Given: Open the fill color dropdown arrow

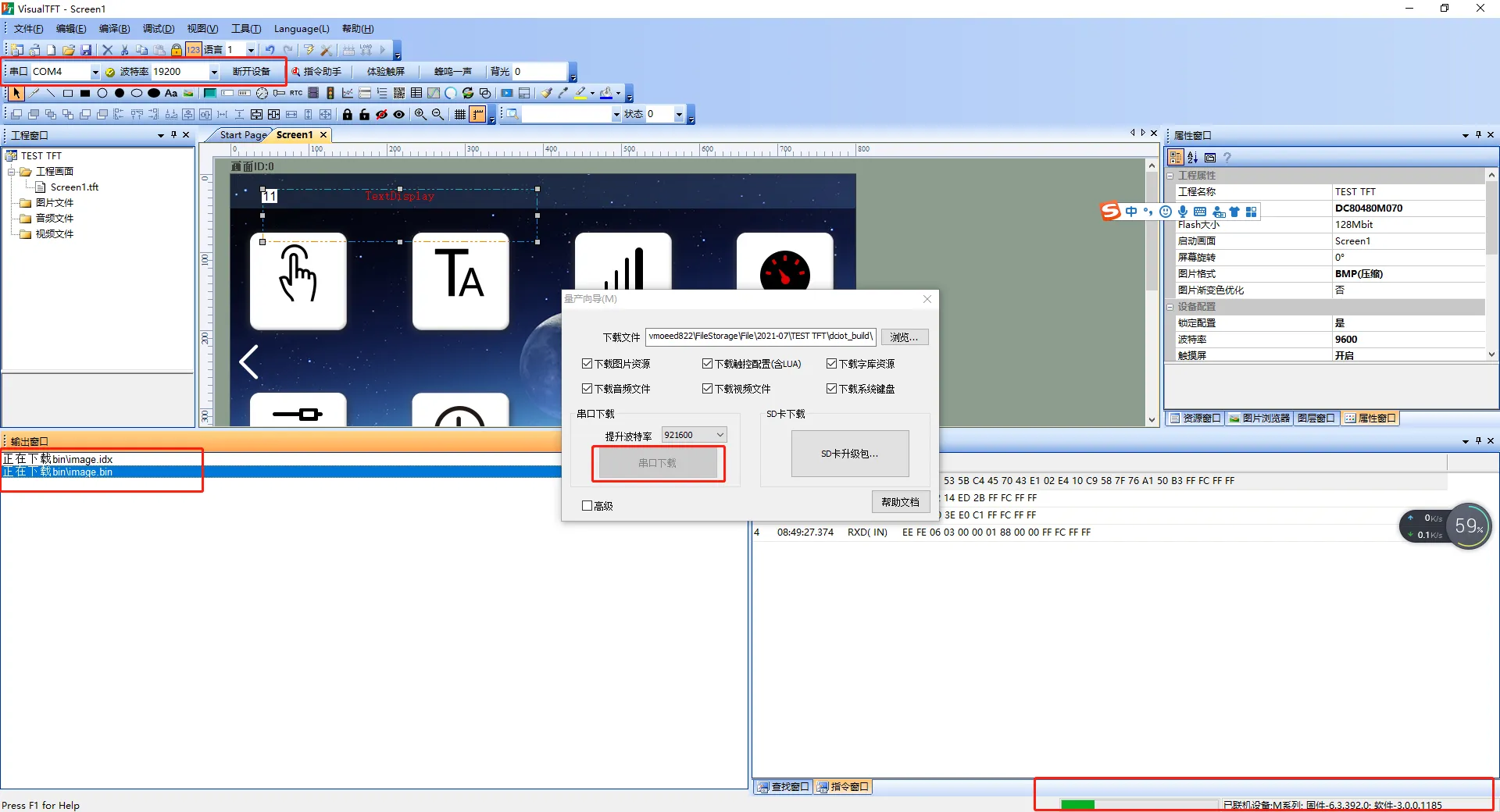Looking at the screenshot, I should pyautogui.click(x=618, y=93).
